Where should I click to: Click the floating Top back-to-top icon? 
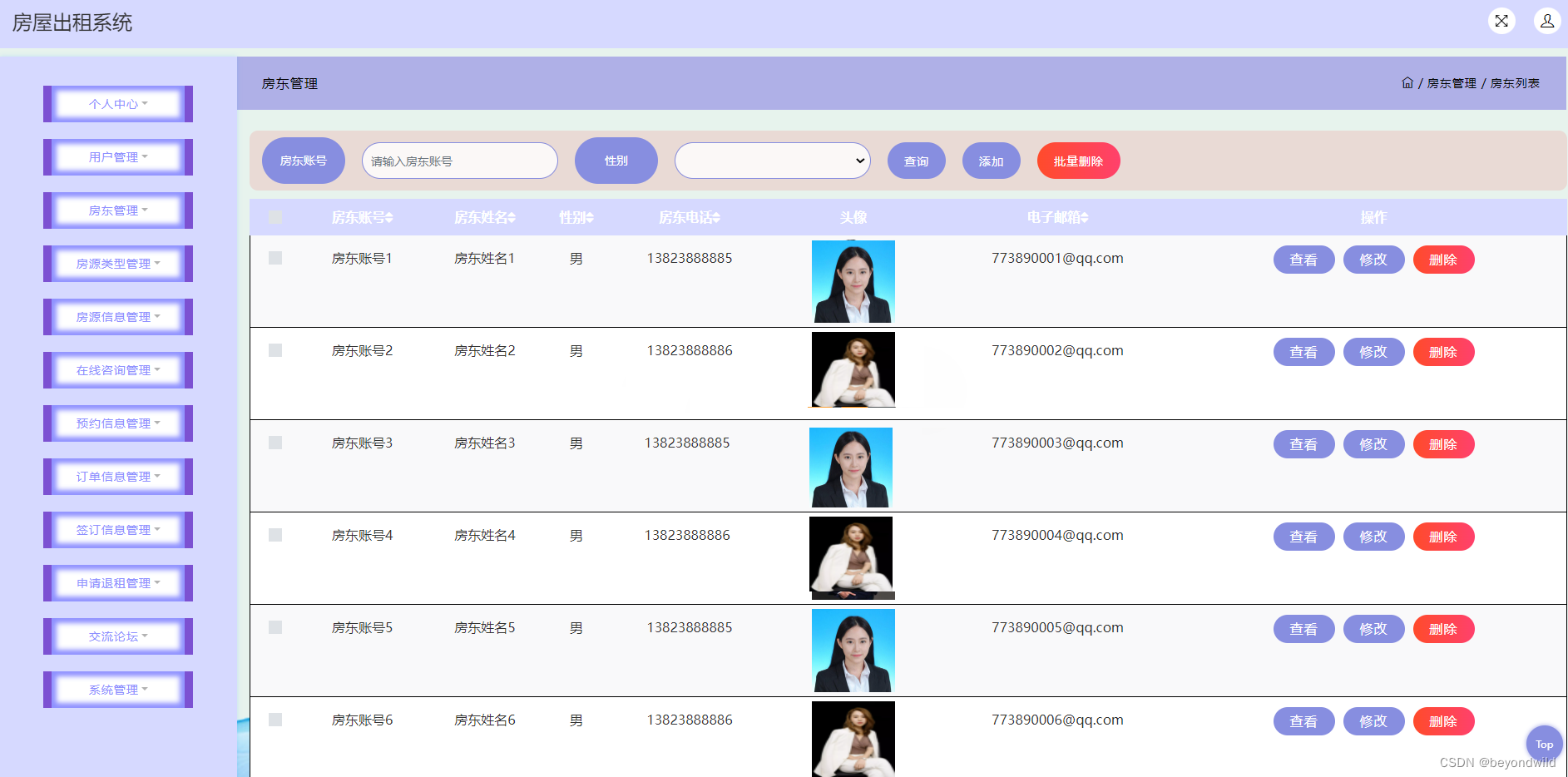point(1544,744)
